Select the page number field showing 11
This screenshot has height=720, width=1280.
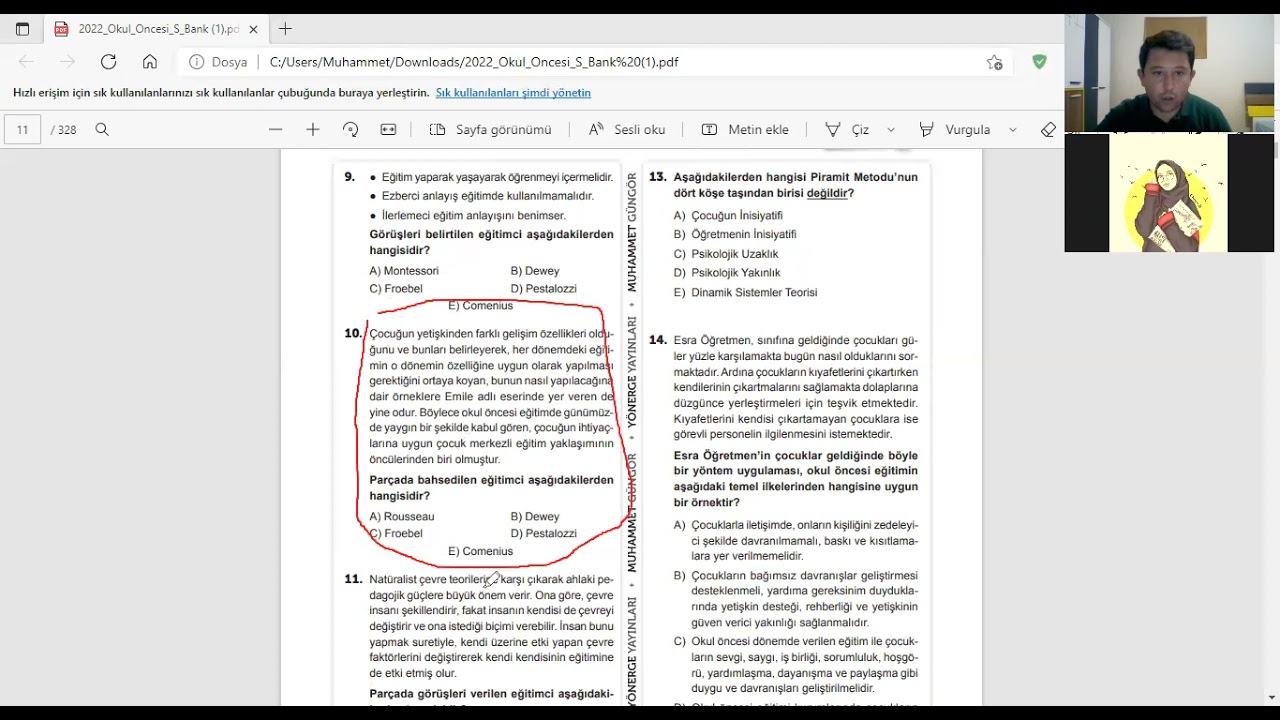22,130
